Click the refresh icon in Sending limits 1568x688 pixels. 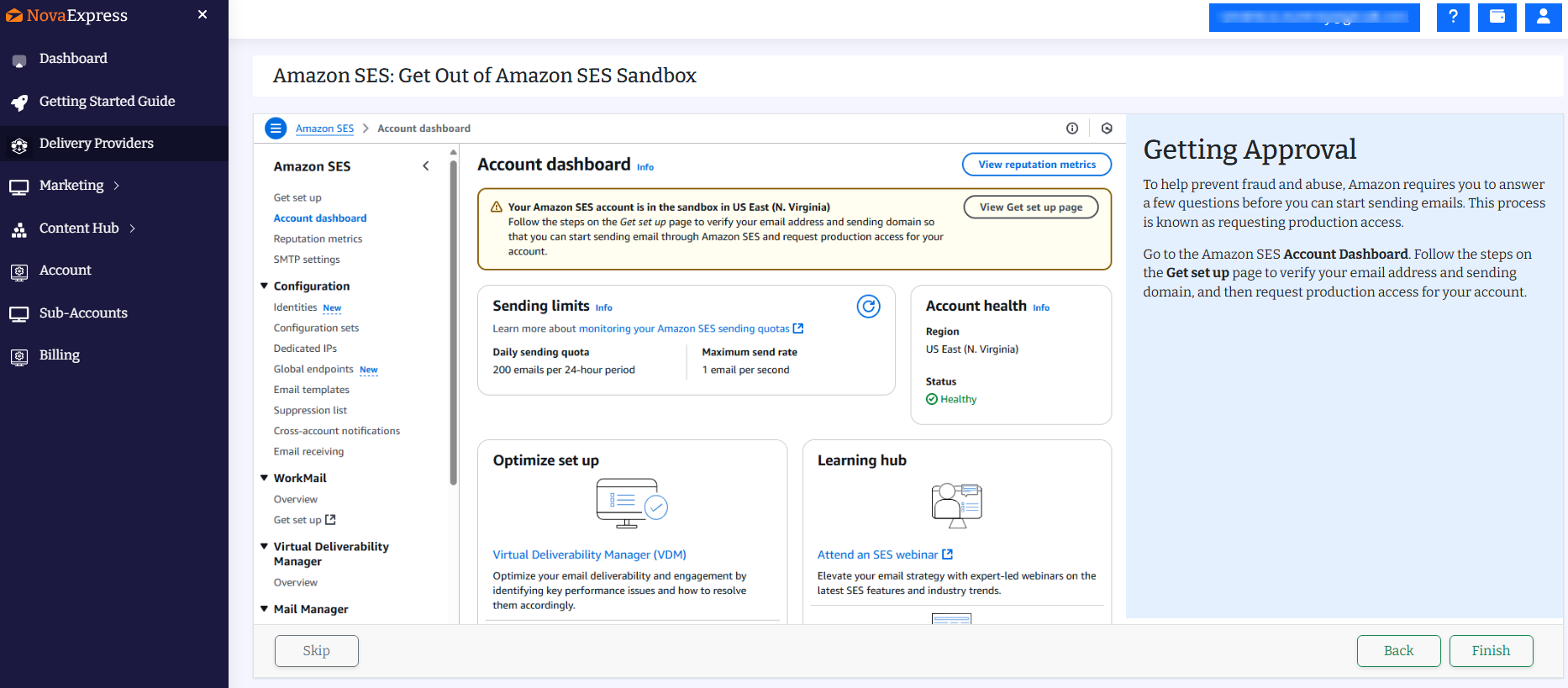point(868,307)
